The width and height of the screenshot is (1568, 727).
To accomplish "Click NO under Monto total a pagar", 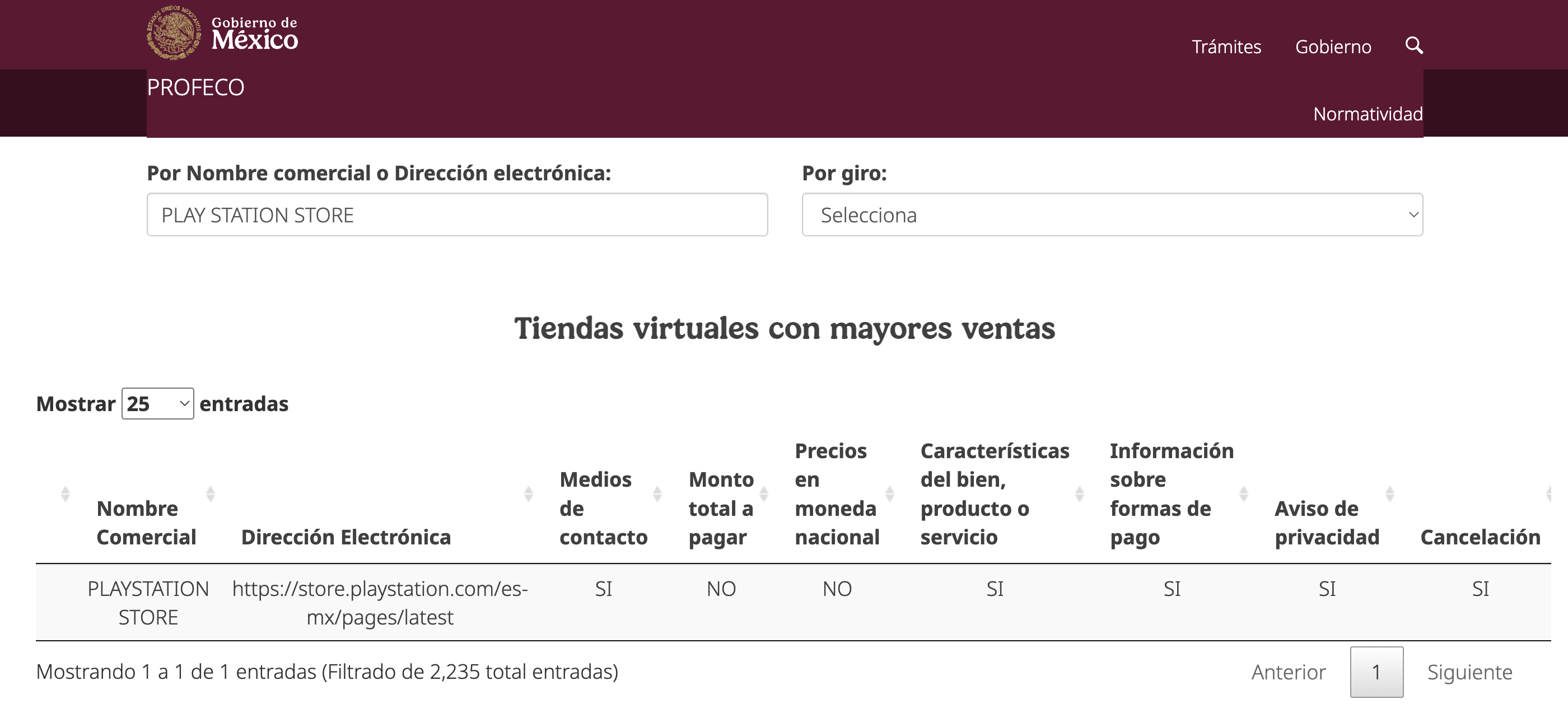I will tap(721, 589).
